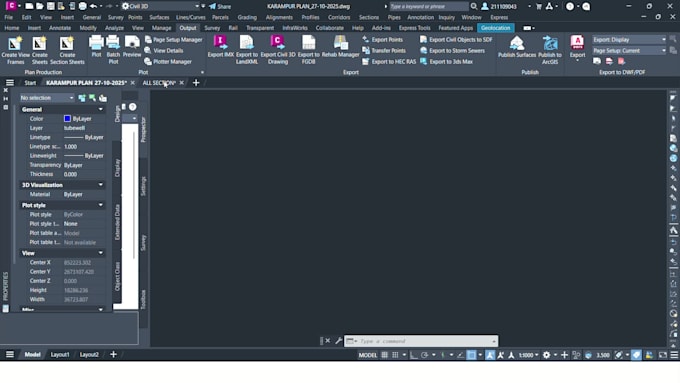The image size is (680, 383).
Task: Switch to the Output ribbon tab
Action: [x=188, y=28]
